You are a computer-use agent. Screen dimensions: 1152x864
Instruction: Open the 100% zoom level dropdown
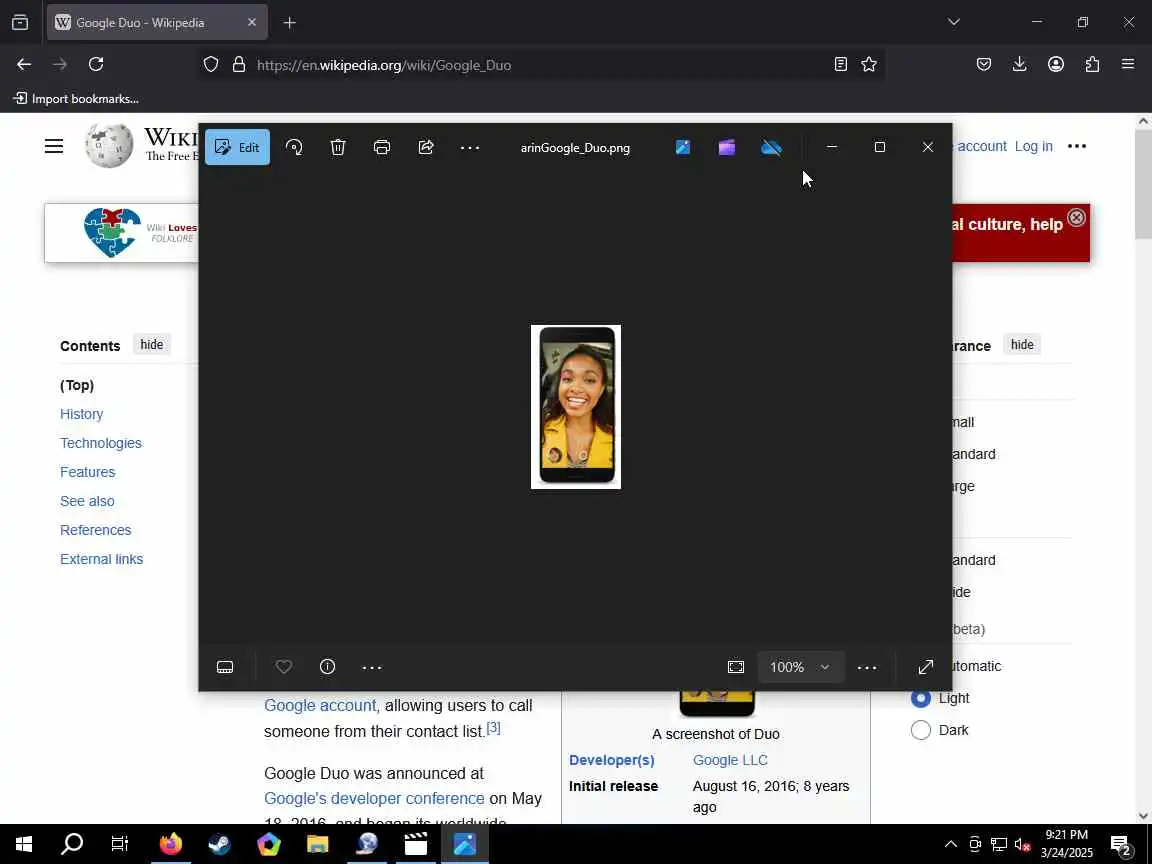coord(800,667)
